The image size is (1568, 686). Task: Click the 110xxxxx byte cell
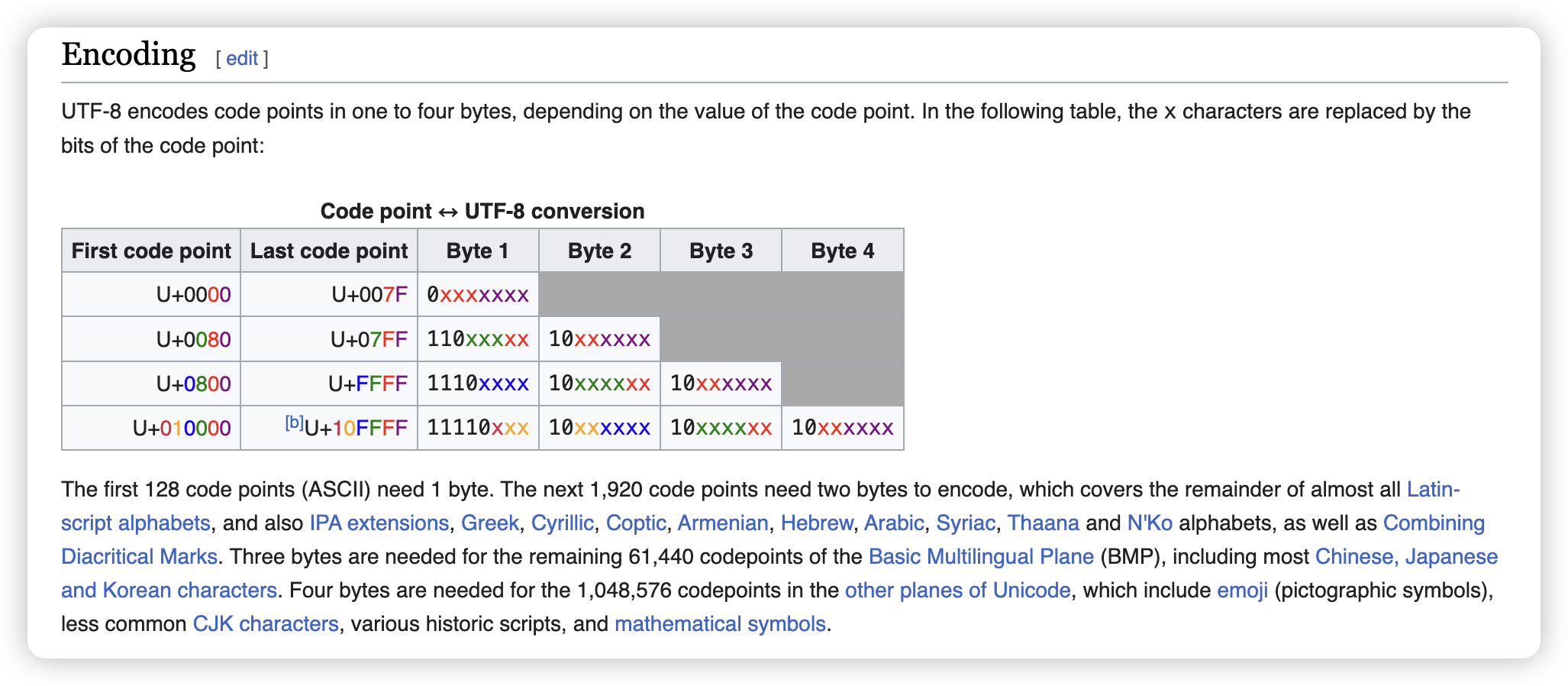[x=478, y=339]
